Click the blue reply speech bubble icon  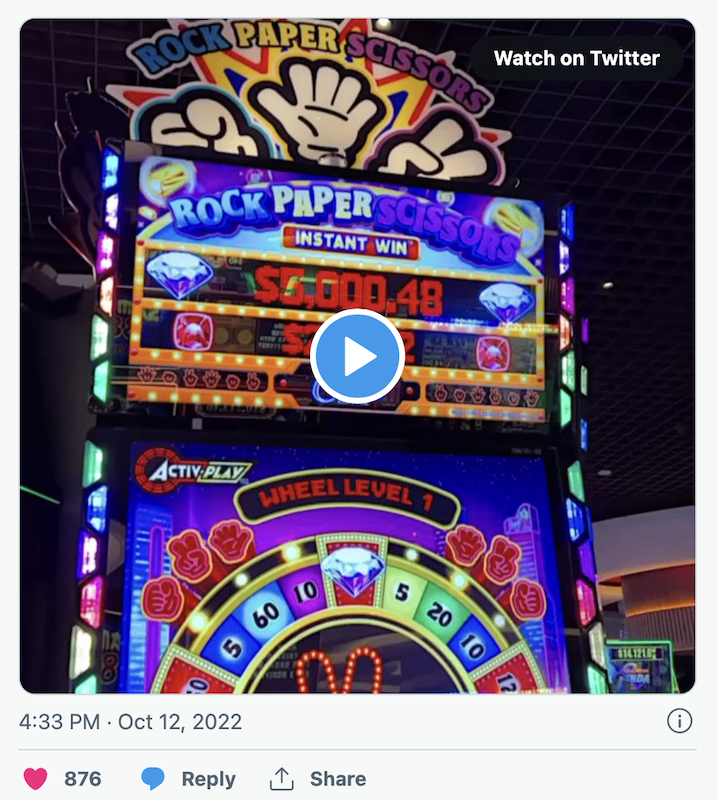pyautogui.click(x=153, y=779)
